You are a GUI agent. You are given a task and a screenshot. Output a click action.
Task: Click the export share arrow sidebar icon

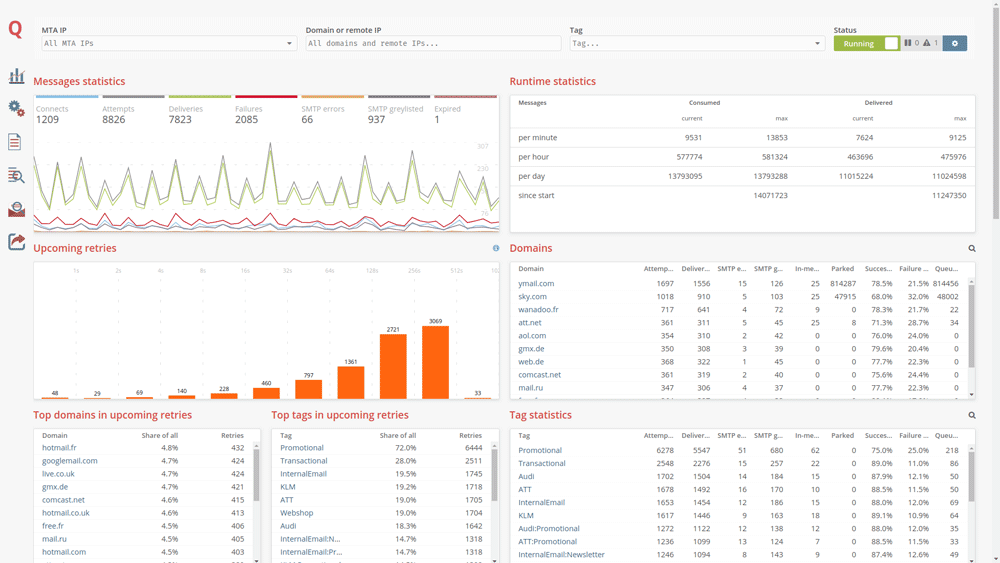pos(16,242)
